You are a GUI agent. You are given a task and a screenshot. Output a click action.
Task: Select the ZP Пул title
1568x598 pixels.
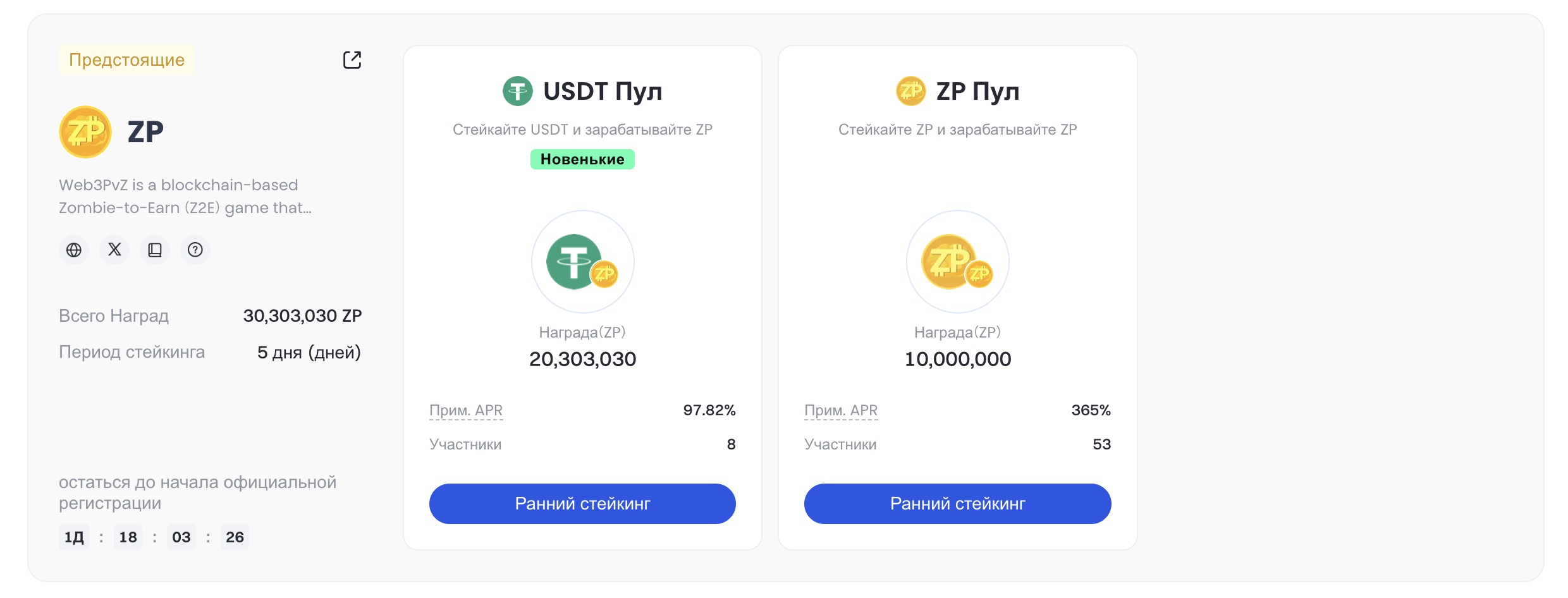(978, 92)
